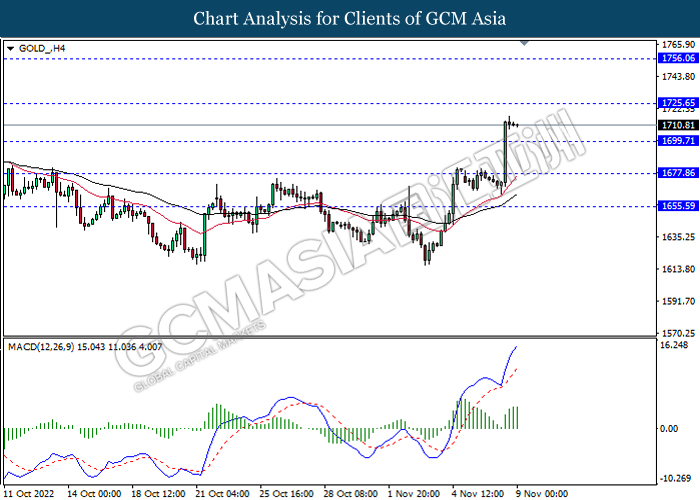Open the GOLD_,H4 symbol dropdown arrow
This screenshot has height=500, width=700.
tap(11, 48)
